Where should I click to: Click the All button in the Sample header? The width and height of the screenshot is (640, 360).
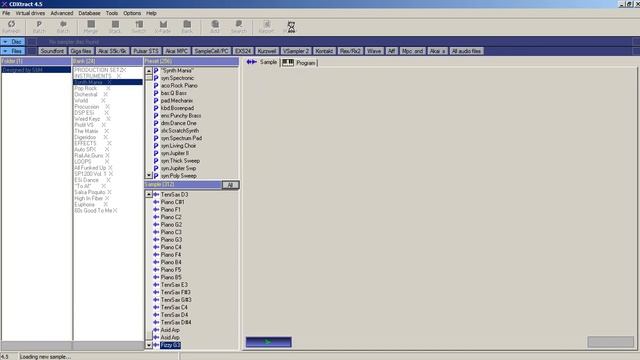tap(230, 185)
